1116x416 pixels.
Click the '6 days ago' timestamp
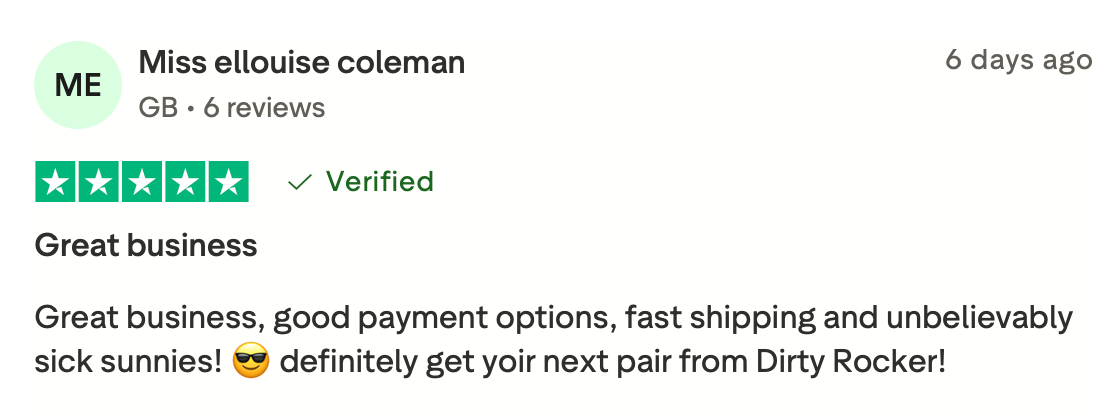pos(1018,60)
